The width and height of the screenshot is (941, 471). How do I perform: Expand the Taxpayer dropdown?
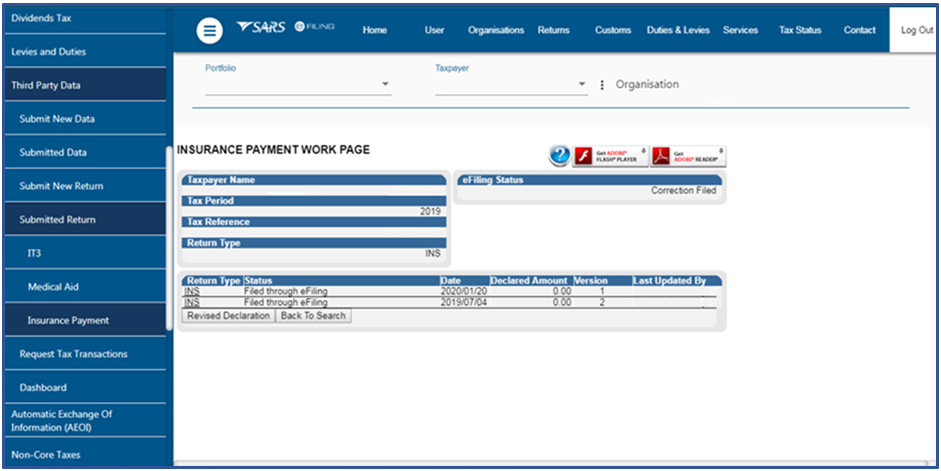pos(510,85)
